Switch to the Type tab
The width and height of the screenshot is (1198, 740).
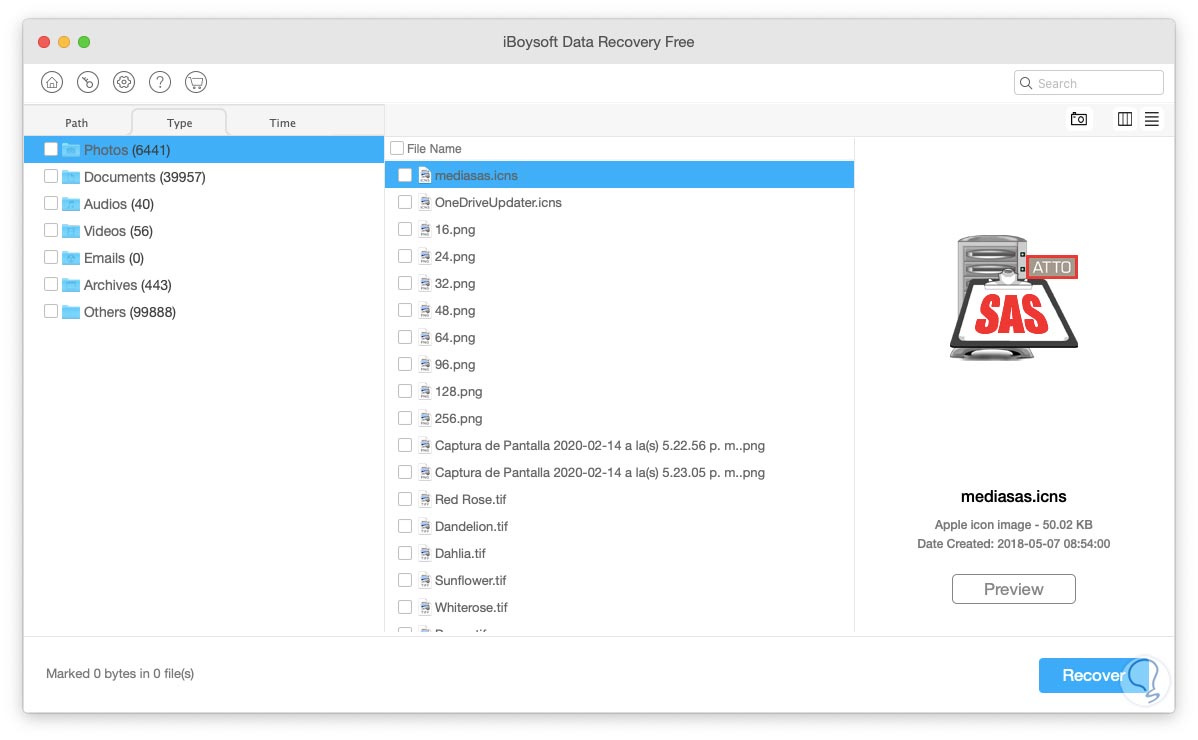point(180,123)
